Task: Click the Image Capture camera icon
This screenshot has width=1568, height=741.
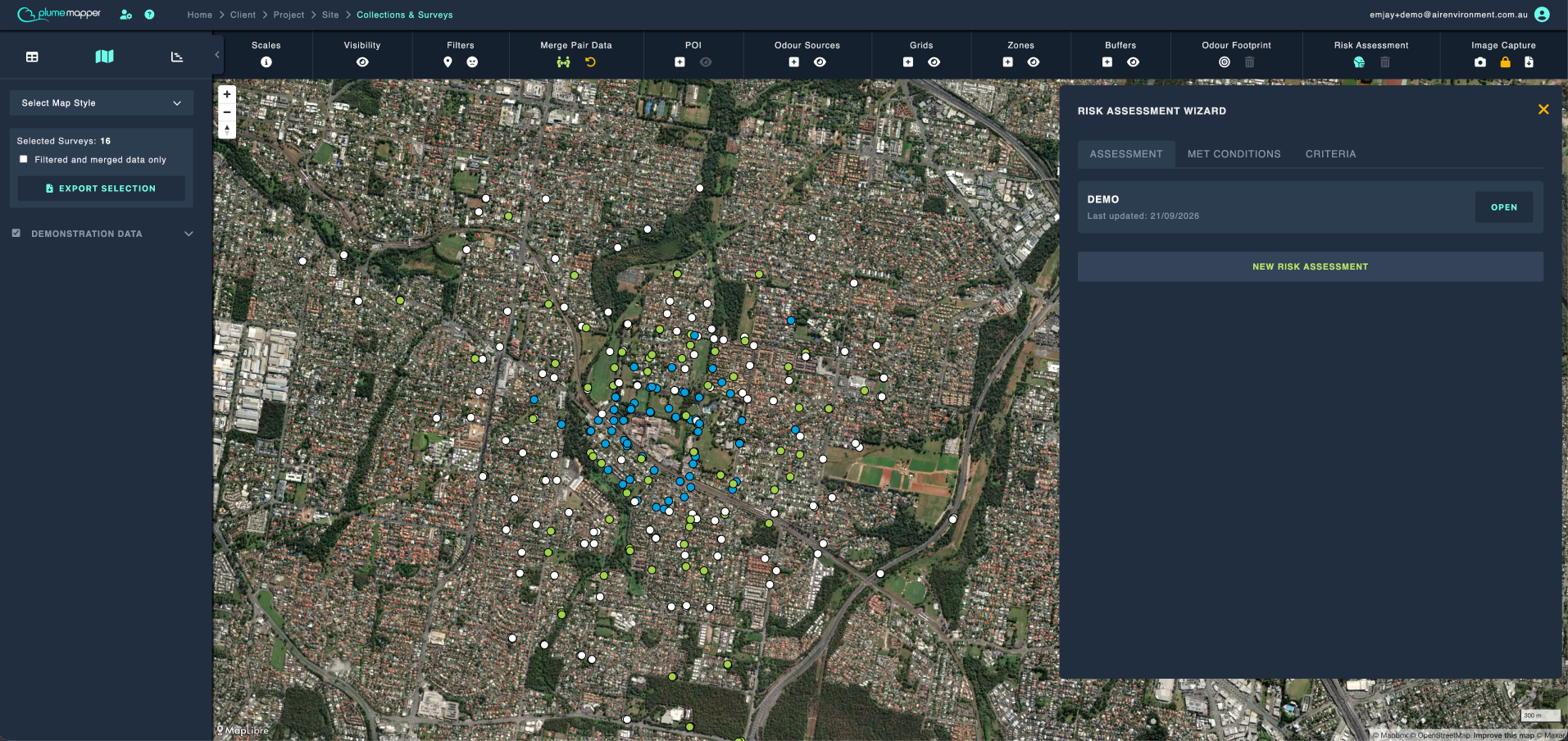Action: [x=1480, y=62]
